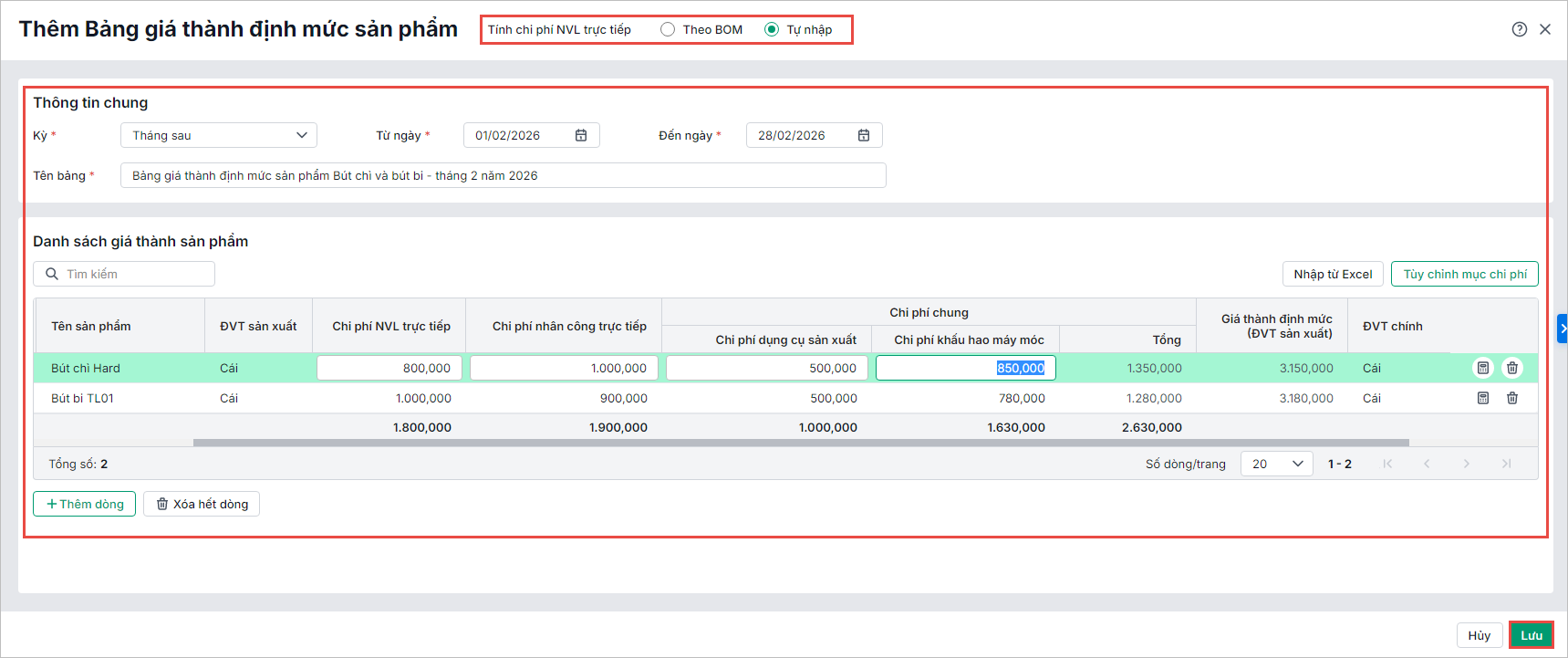Image resolution: width=1568 pixels, height=658 pixels.
Task: Expand the blue side panel arrow
Action: click(1563, 328)
